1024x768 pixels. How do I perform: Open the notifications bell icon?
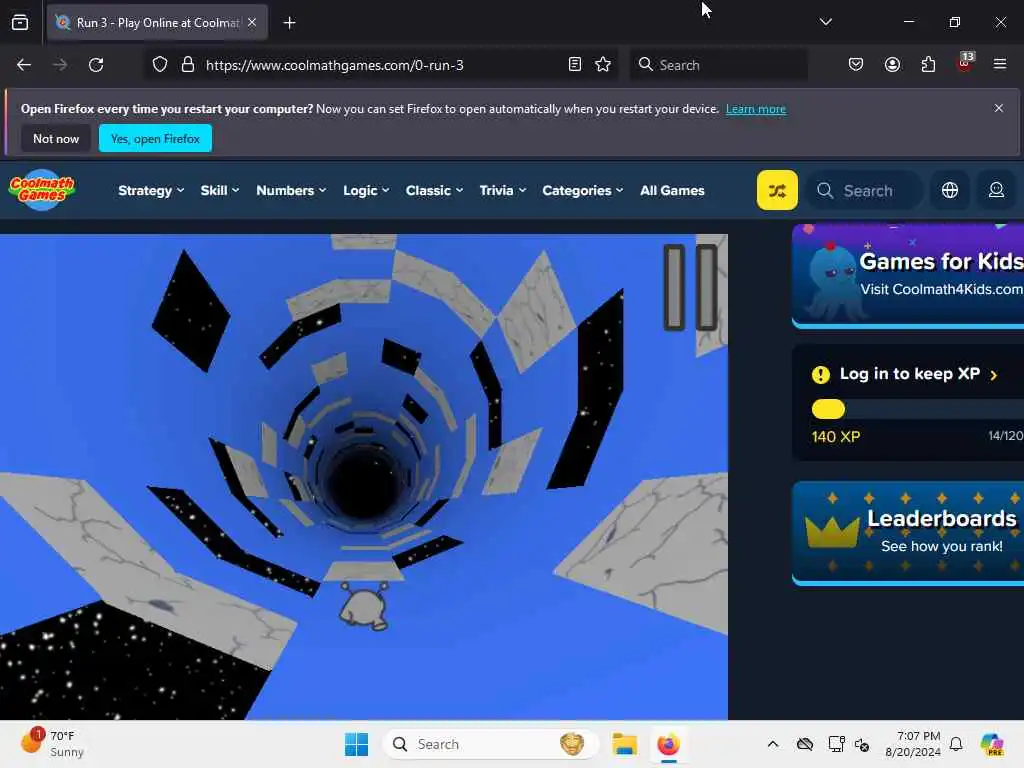[956, 744]
